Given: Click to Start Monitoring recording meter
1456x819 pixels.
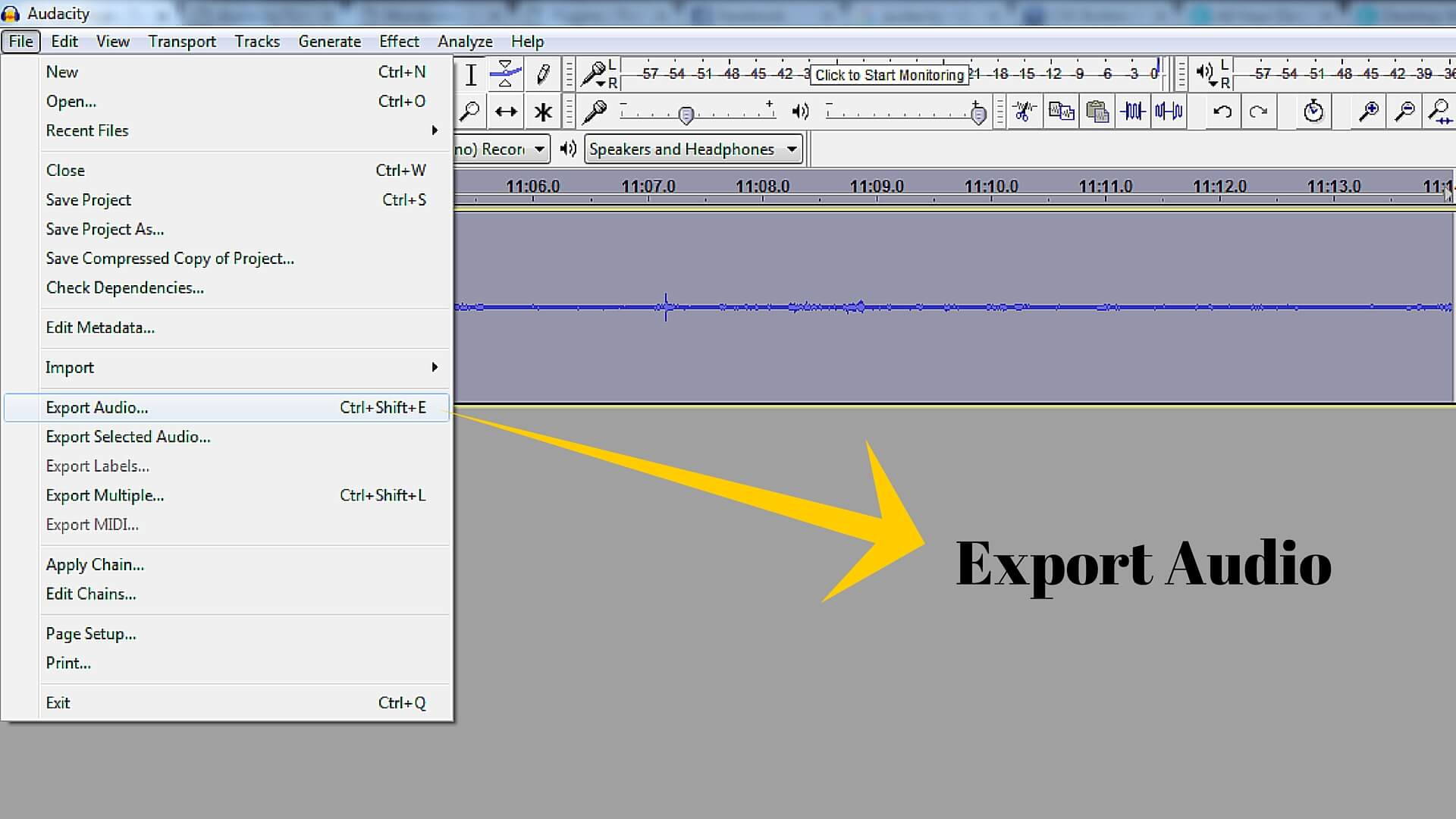Looking at the screenshot, I should pyautogui.click(x=889, y=75).
